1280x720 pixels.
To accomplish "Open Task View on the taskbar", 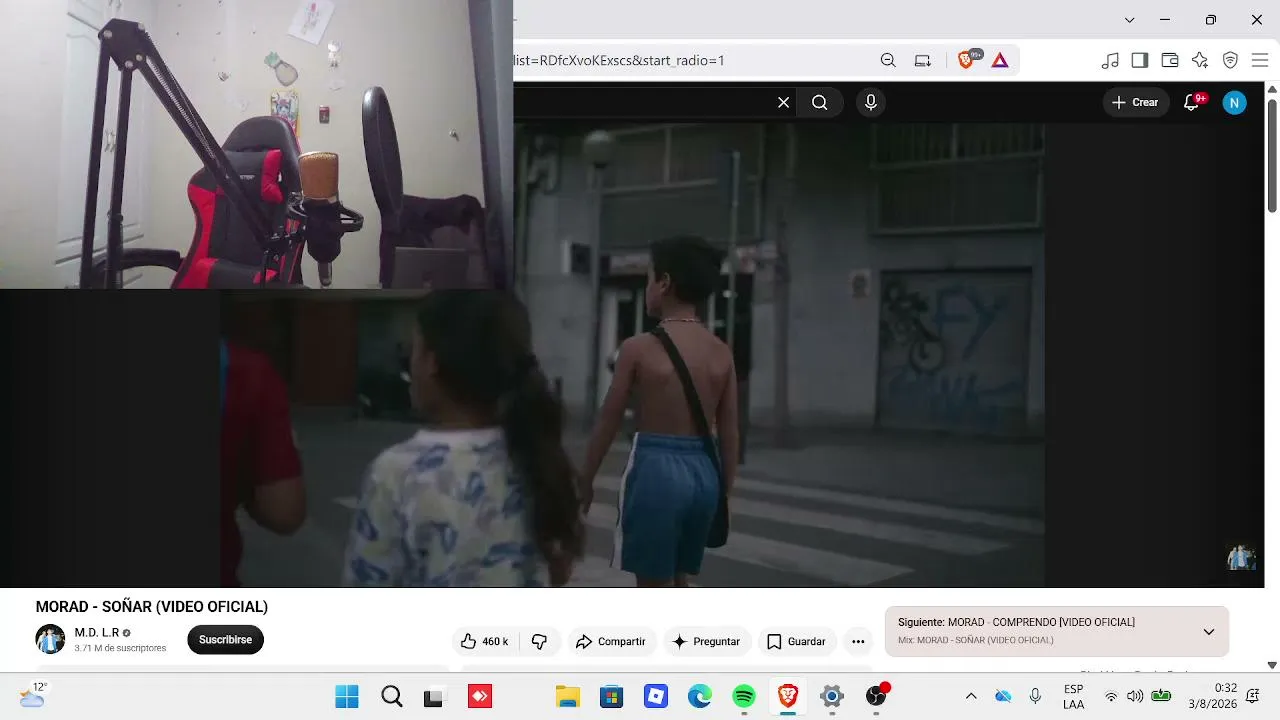I will [x=433, y=697].
